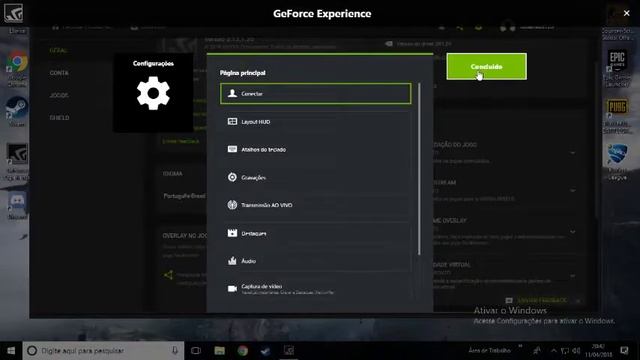Open Layout HUD settings
Viewport: 640px width, 360px height.
316,122
